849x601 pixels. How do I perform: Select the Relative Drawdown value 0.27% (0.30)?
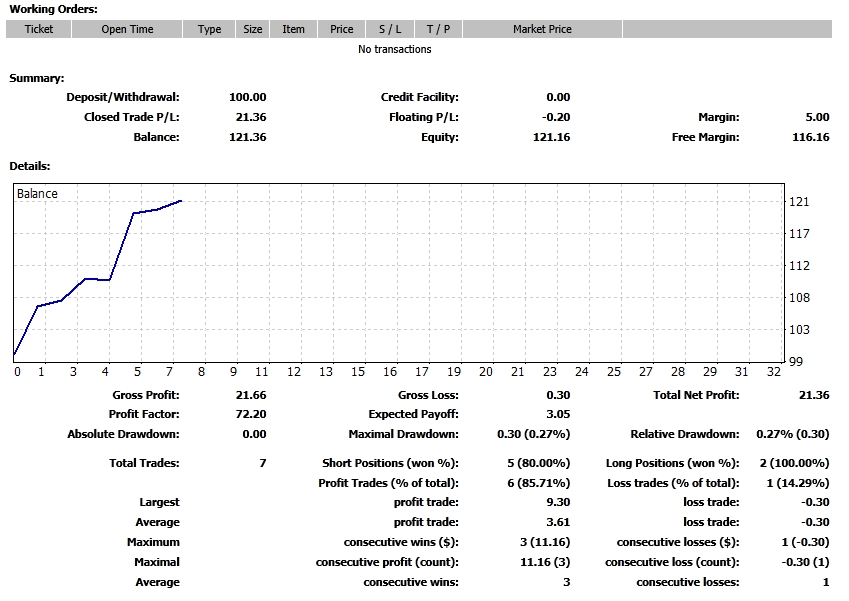(x=793, y=434)
